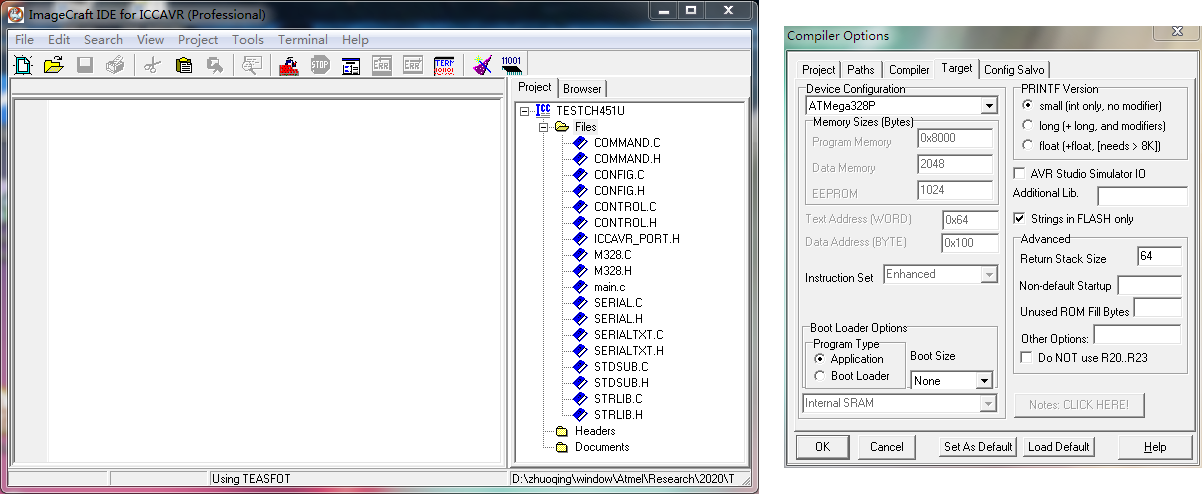The height and width of the screenshot is (494, 1202).
Task: Click the magnifier find icon in toolbar
Action: click(x=251, y=66)
